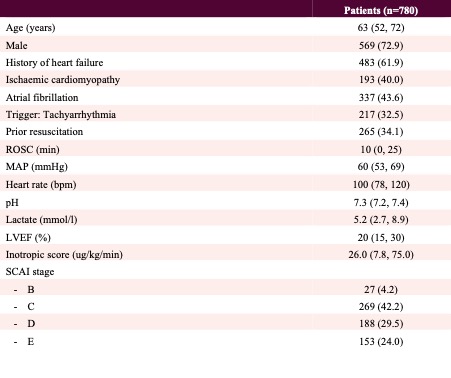The width and height of the screenshot is (451, 378).
Task: Click the Trigger: Tachyarrhythmia row label
Action: [61, 115]
